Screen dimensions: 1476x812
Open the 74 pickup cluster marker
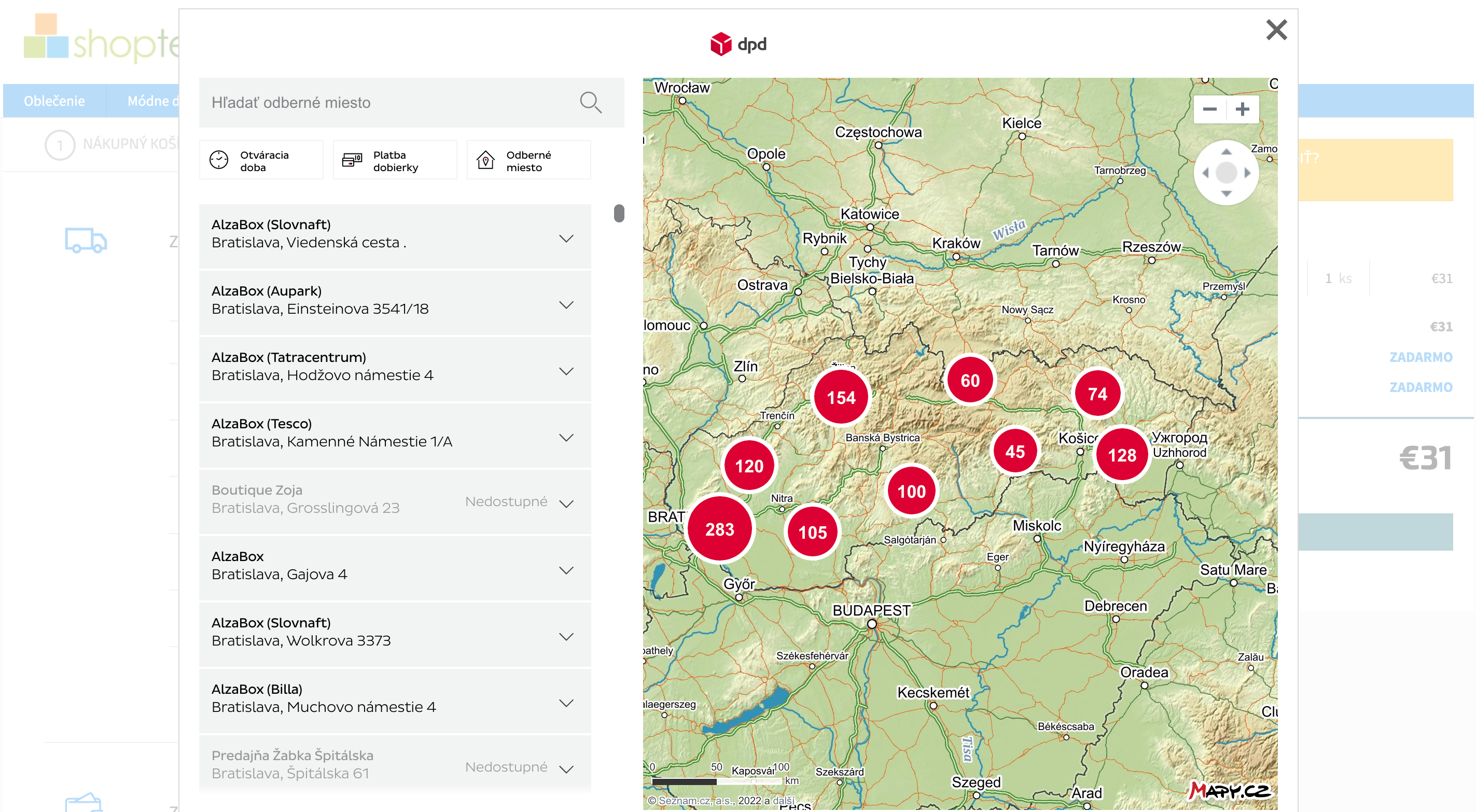[1097, 394]
